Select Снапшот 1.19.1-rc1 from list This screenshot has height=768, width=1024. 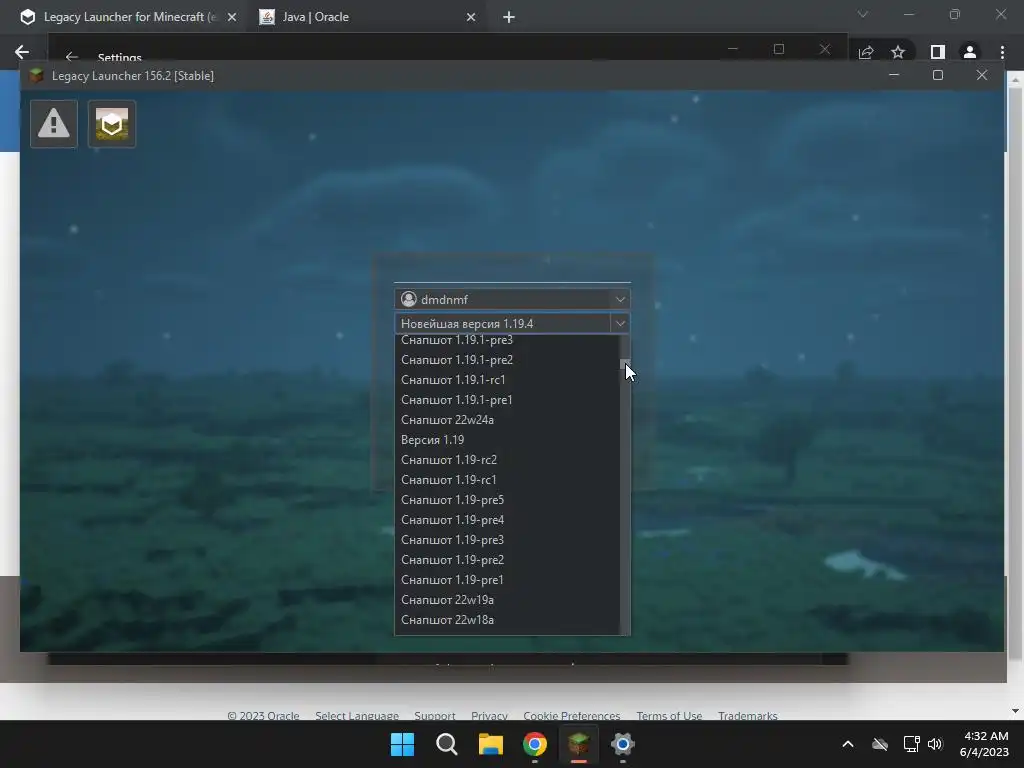[507, 379]
